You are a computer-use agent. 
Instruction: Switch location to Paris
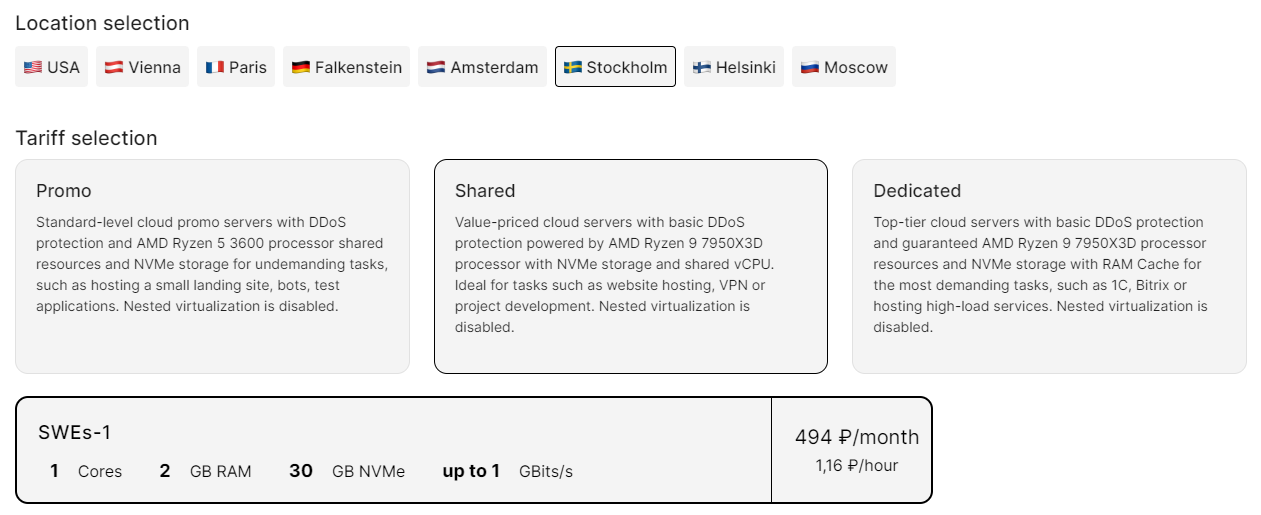(248, 68)
